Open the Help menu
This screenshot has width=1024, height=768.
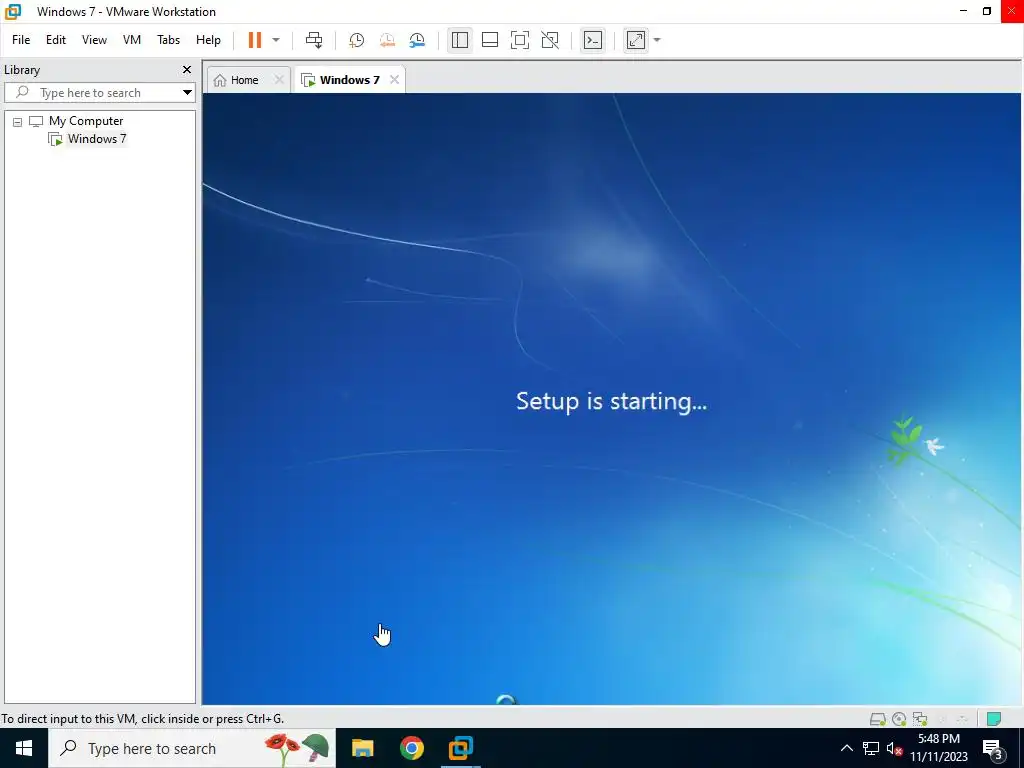point(208,40)
